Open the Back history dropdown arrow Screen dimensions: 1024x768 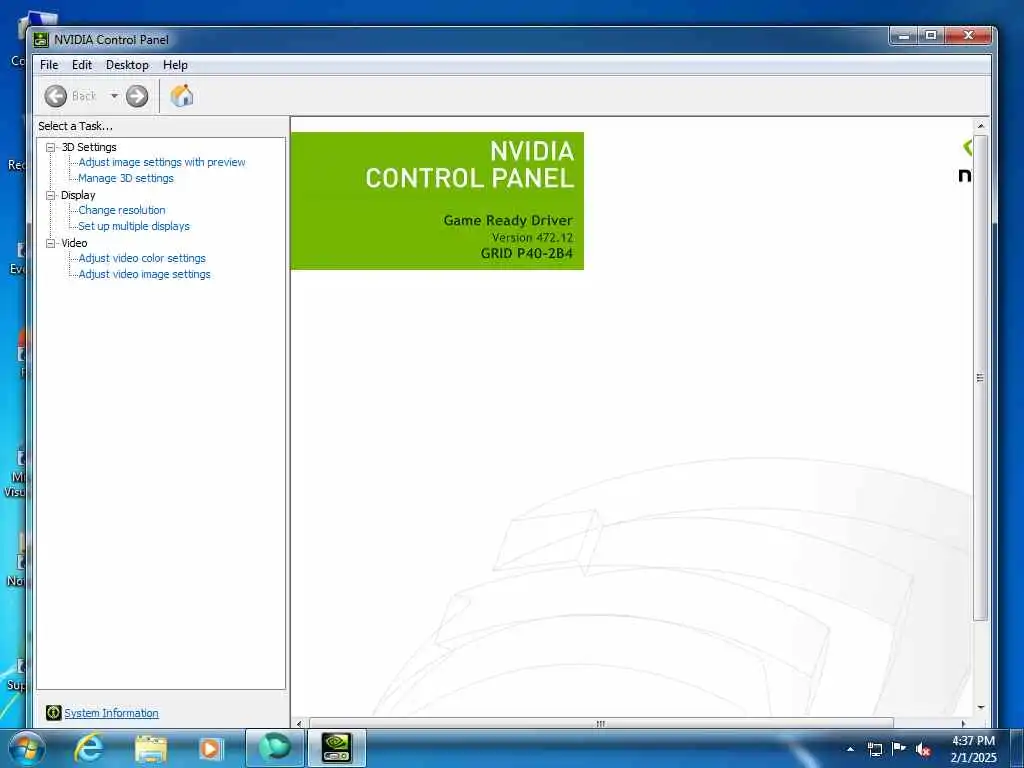(x=114, y=96)
